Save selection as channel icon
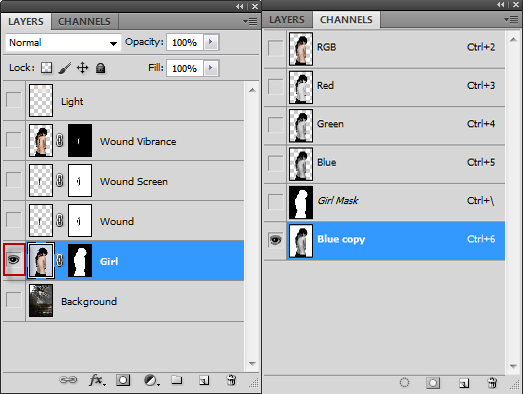Viewport: 524px width, 394px height. point(433,383)
